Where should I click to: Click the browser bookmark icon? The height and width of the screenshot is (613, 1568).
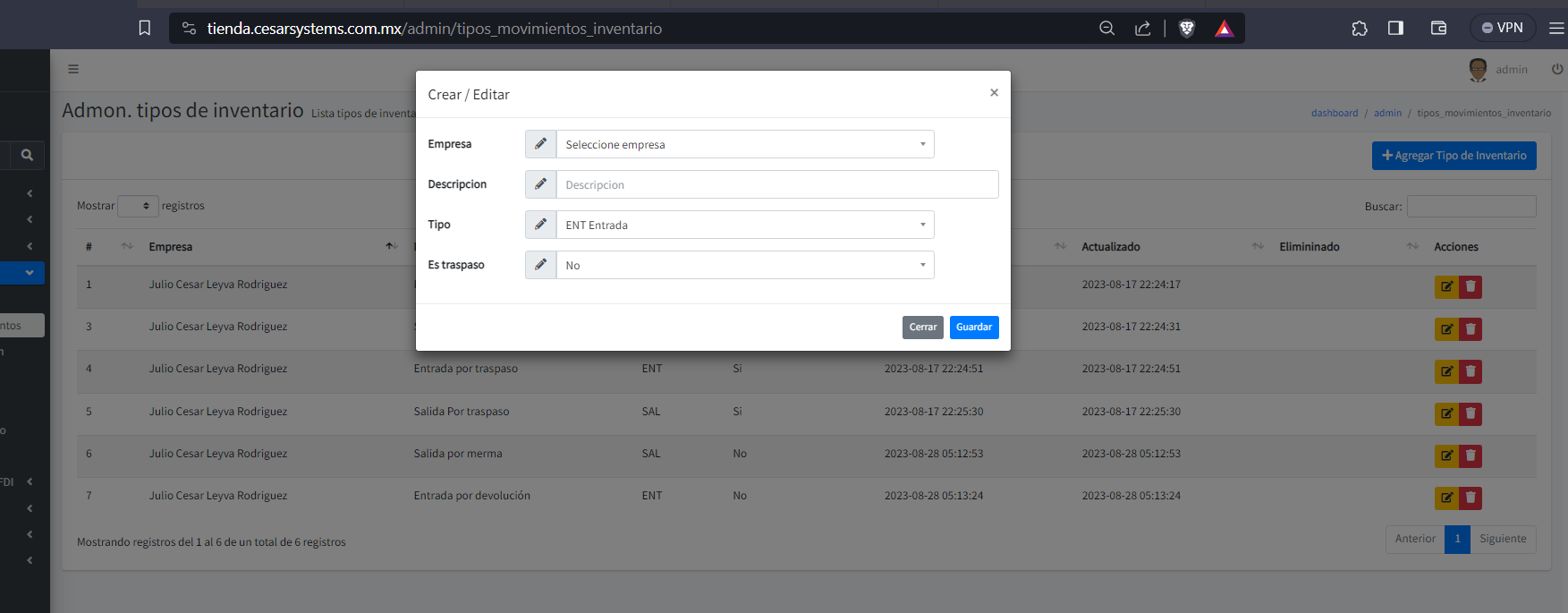click(x=144, y=29)
